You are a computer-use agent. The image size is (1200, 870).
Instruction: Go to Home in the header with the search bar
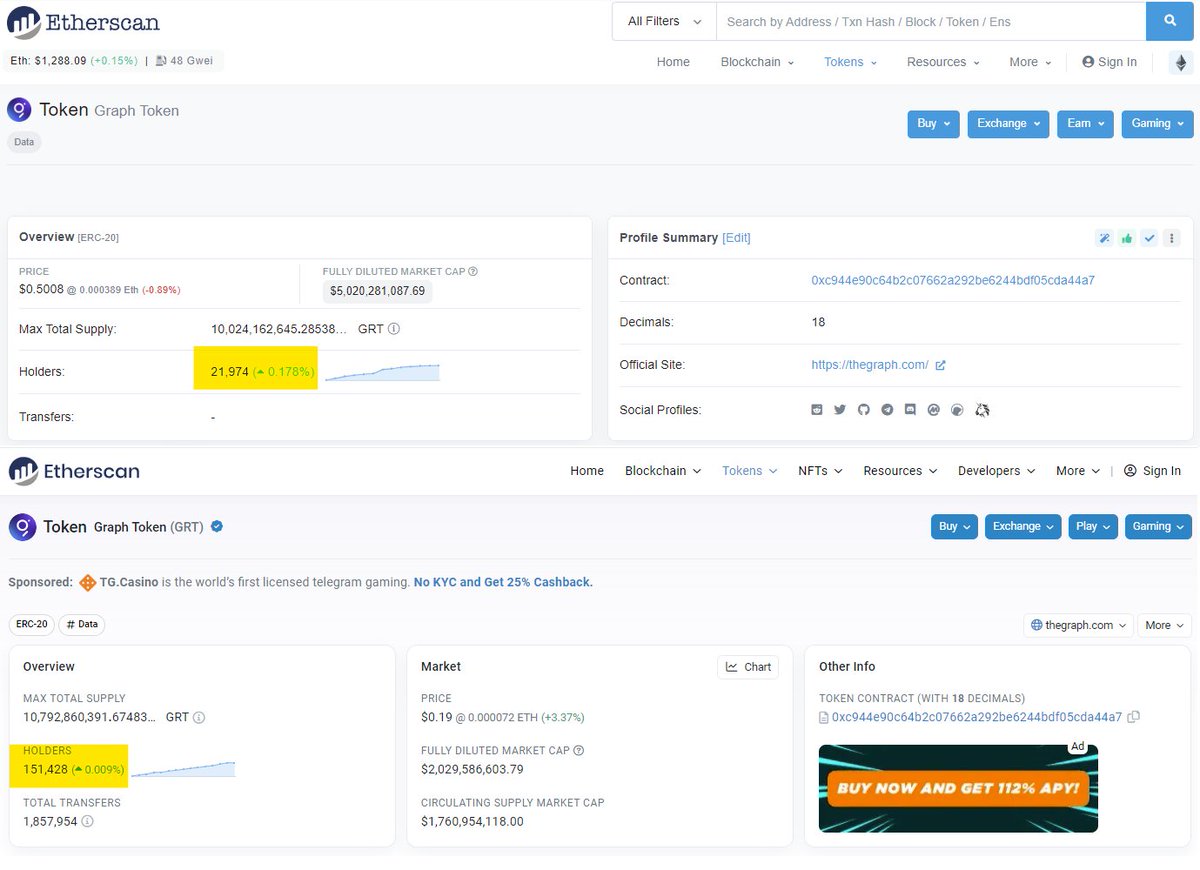(x=673, y=62)
